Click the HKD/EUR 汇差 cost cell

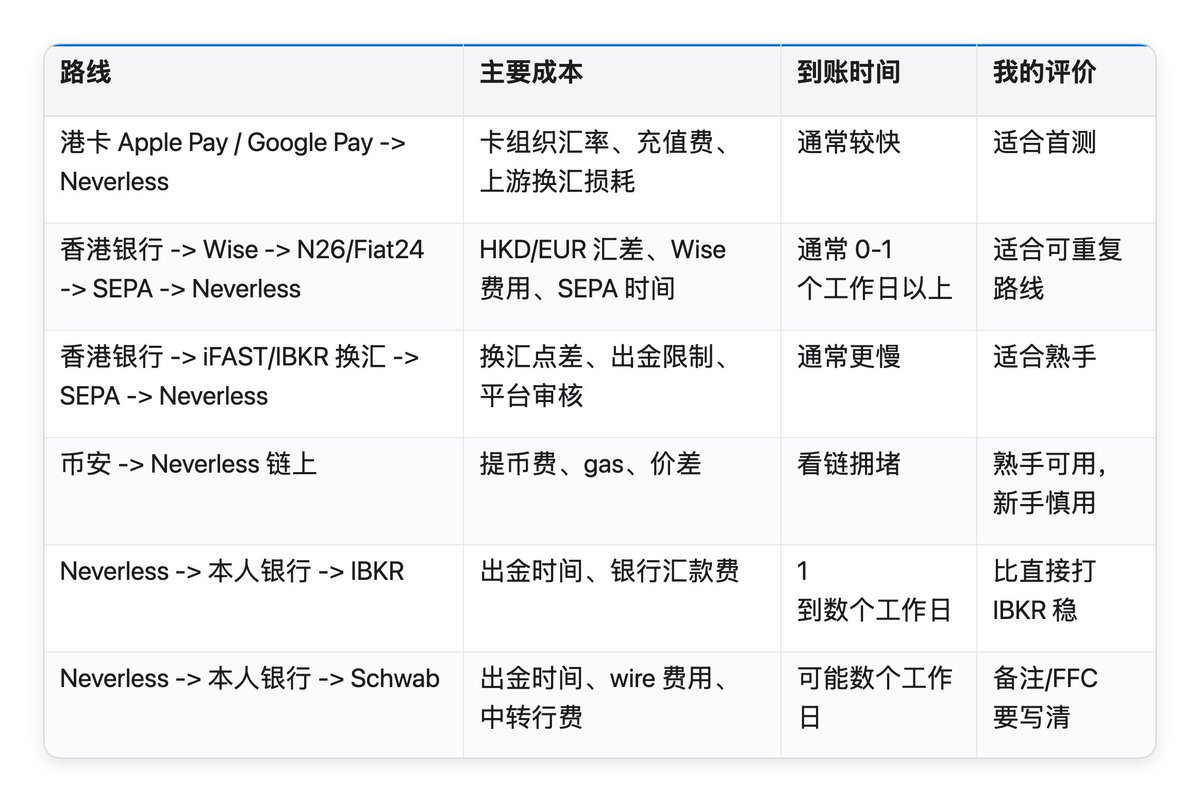622,276
